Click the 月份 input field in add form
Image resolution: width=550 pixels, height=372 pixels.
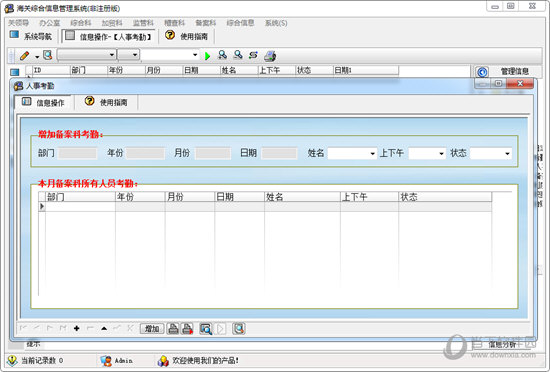pyautogui.click(x=213, y=153)
